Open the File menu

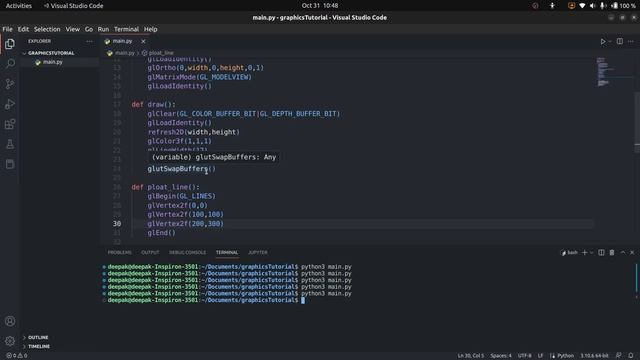point(7,29)
